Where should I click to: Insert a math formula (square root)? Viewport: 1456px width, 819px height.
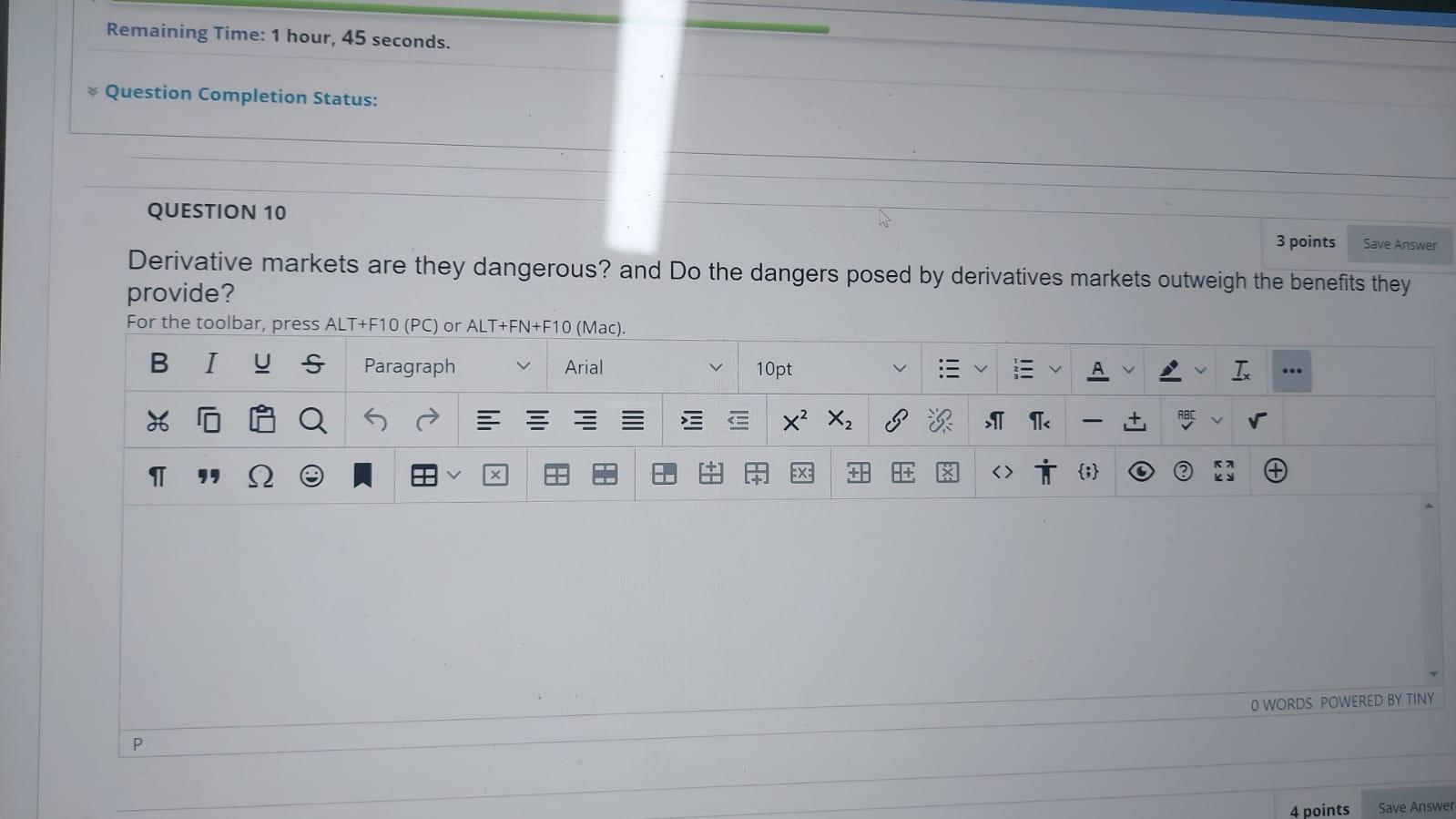pyautogui.click(x=1257, y=420)
